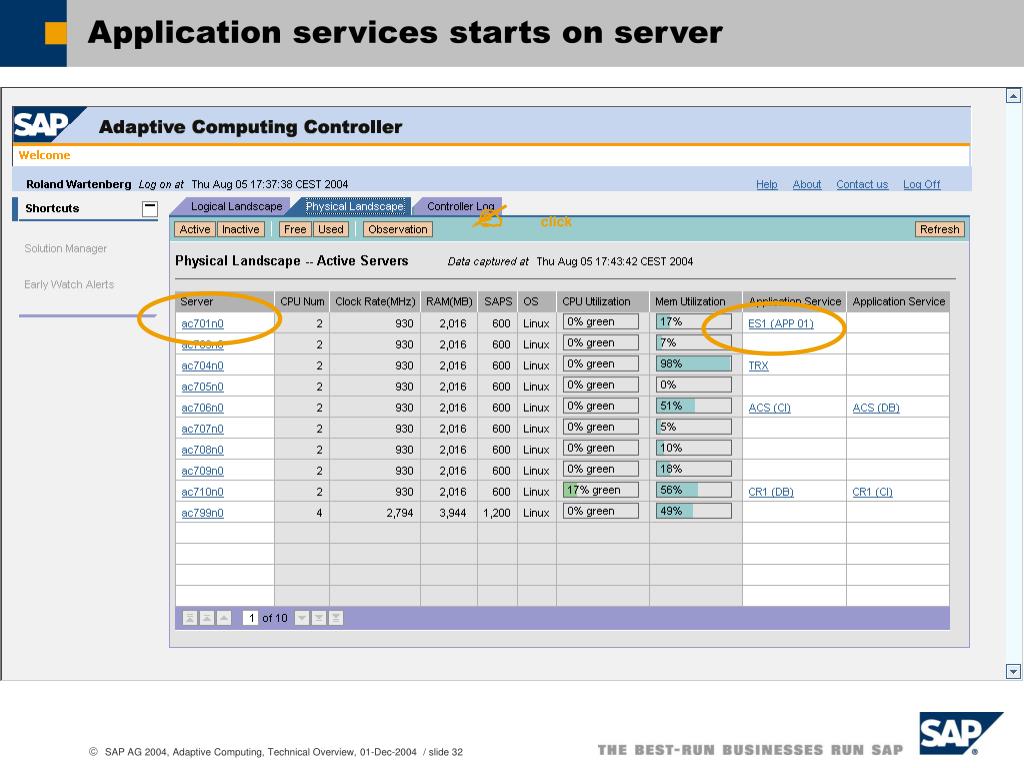Refresh the landscape data

pos(940,229)
